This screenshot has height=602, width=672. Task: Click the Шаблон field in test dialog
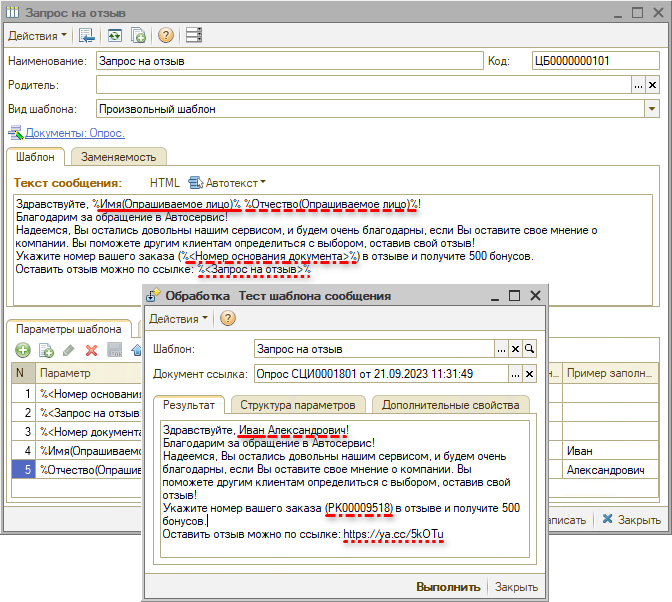[x=374, y=349]
